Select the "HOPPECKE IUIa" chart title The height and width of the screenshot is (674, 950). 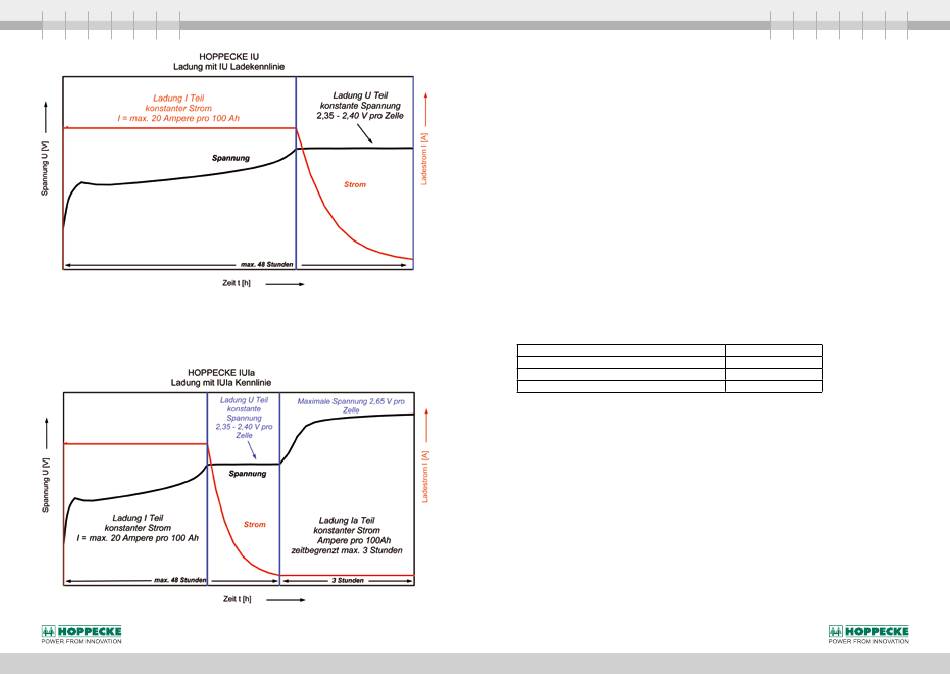coord(221,373)
